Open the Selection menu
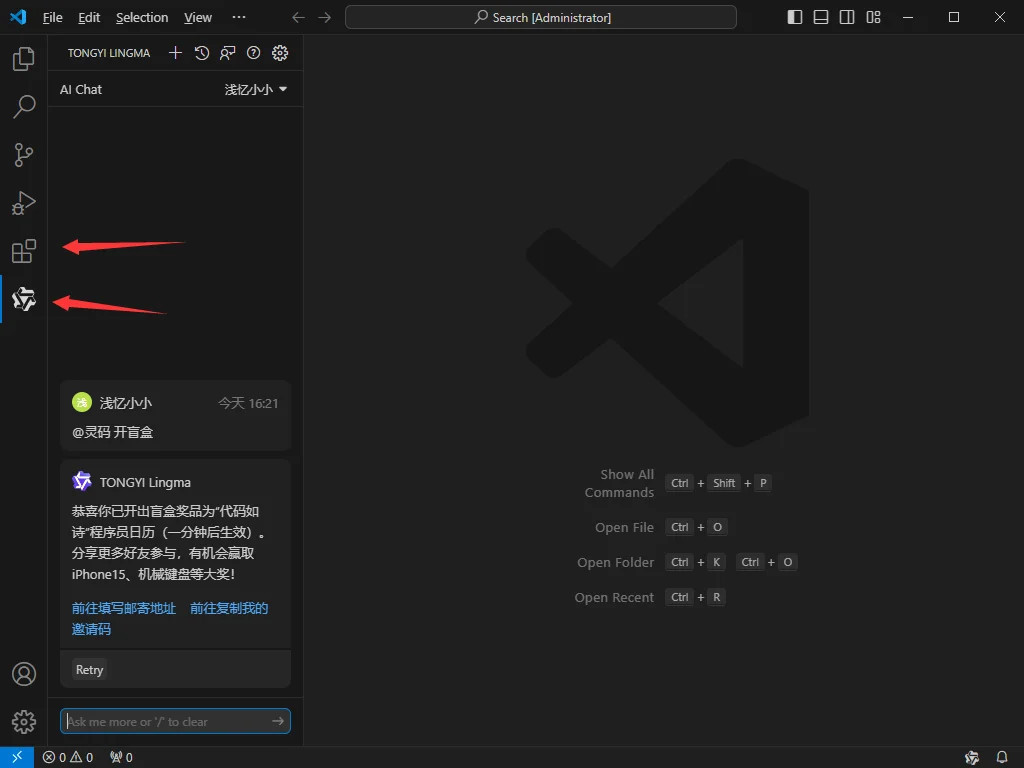The image size is (1024, 768). point(142,17)
